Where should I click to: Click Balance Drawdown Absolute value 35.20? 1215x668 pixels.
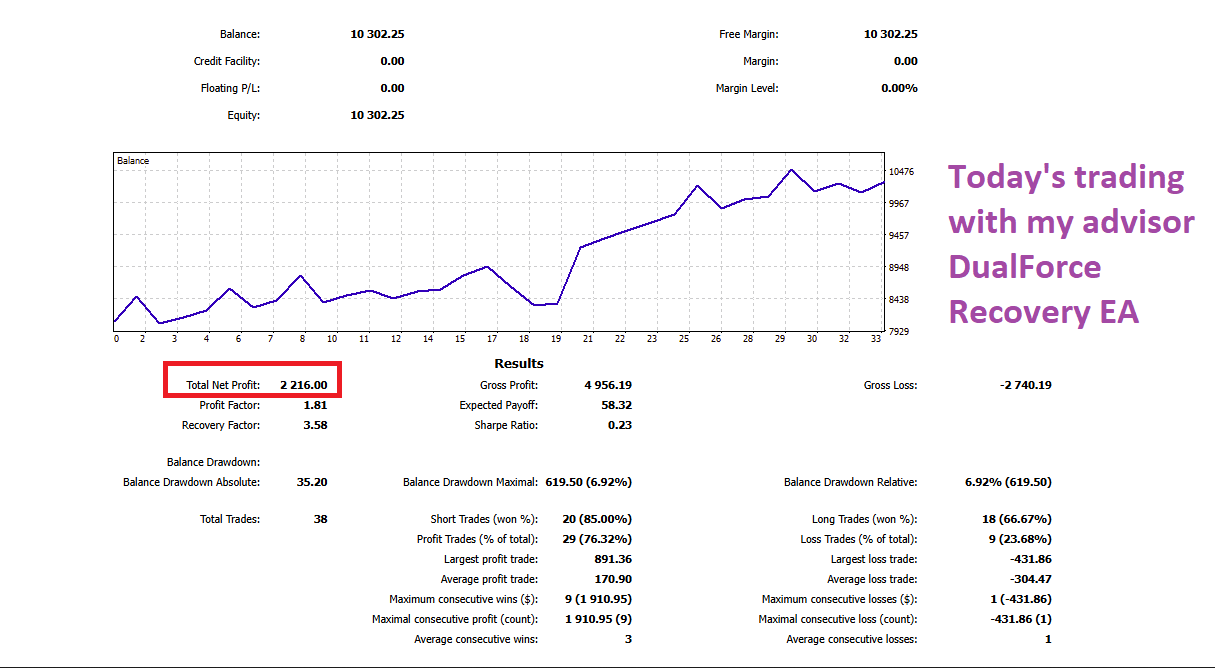click(312, 482)
